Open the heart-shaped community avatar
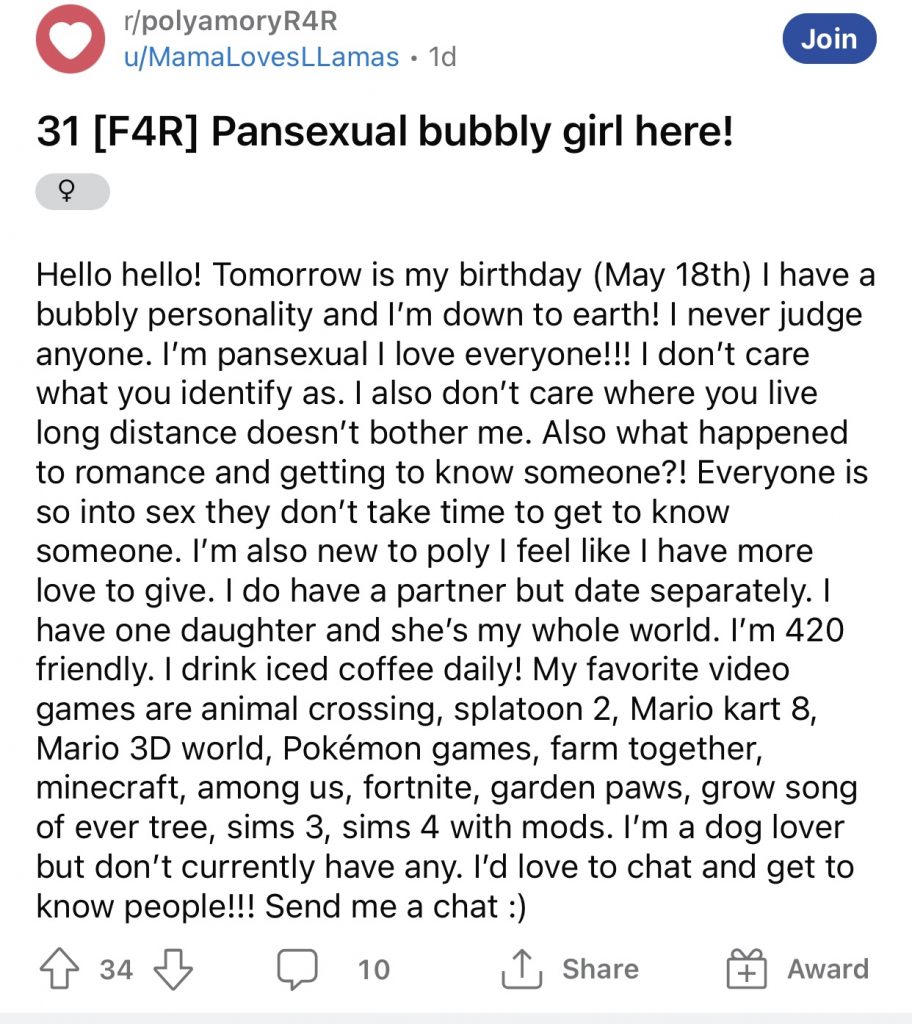The height and width of the screenshot is (1024, 912). coord(71,39)
